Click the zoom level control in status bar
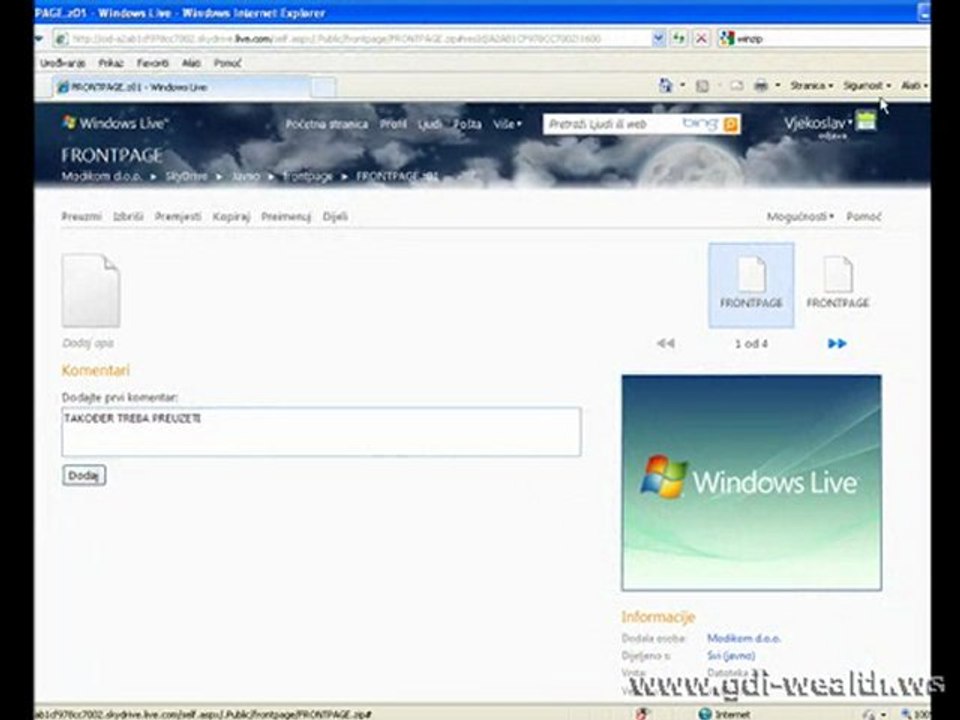 tap(915, 714)
